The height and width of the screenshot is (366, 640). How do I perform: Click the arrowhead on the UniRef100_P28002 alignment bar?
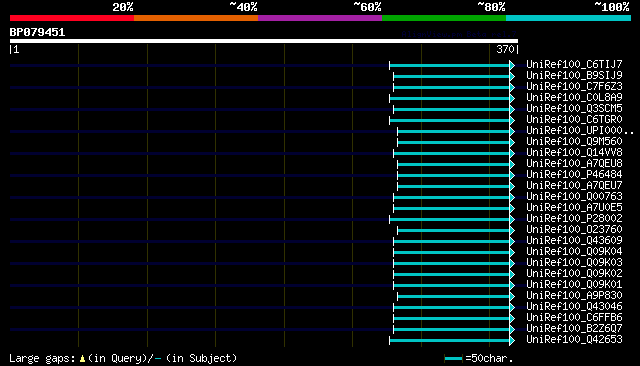(x=512, y=220)
